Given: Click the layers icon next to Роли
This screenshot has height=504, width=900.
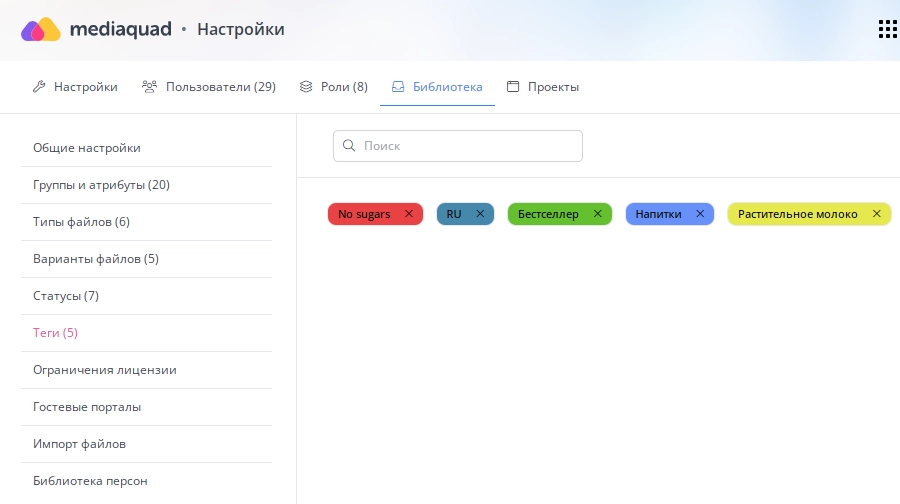Looking at the screenshot, I should pyautogui.click(x=306, y=87).
